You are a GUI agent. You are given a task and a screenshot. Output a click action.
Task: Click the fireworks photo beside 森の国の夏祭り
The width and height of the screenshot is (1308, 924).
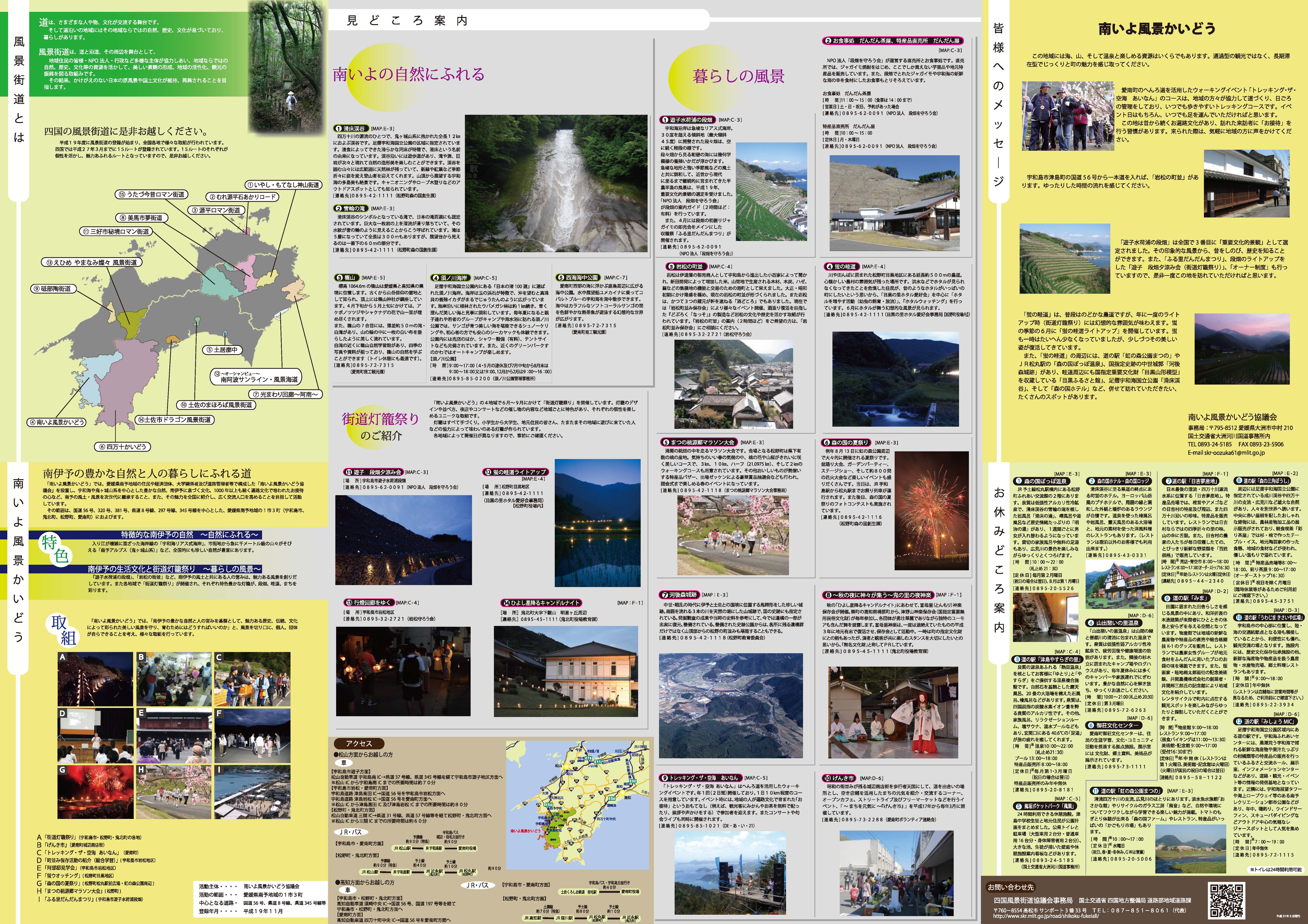pos(931,510)
